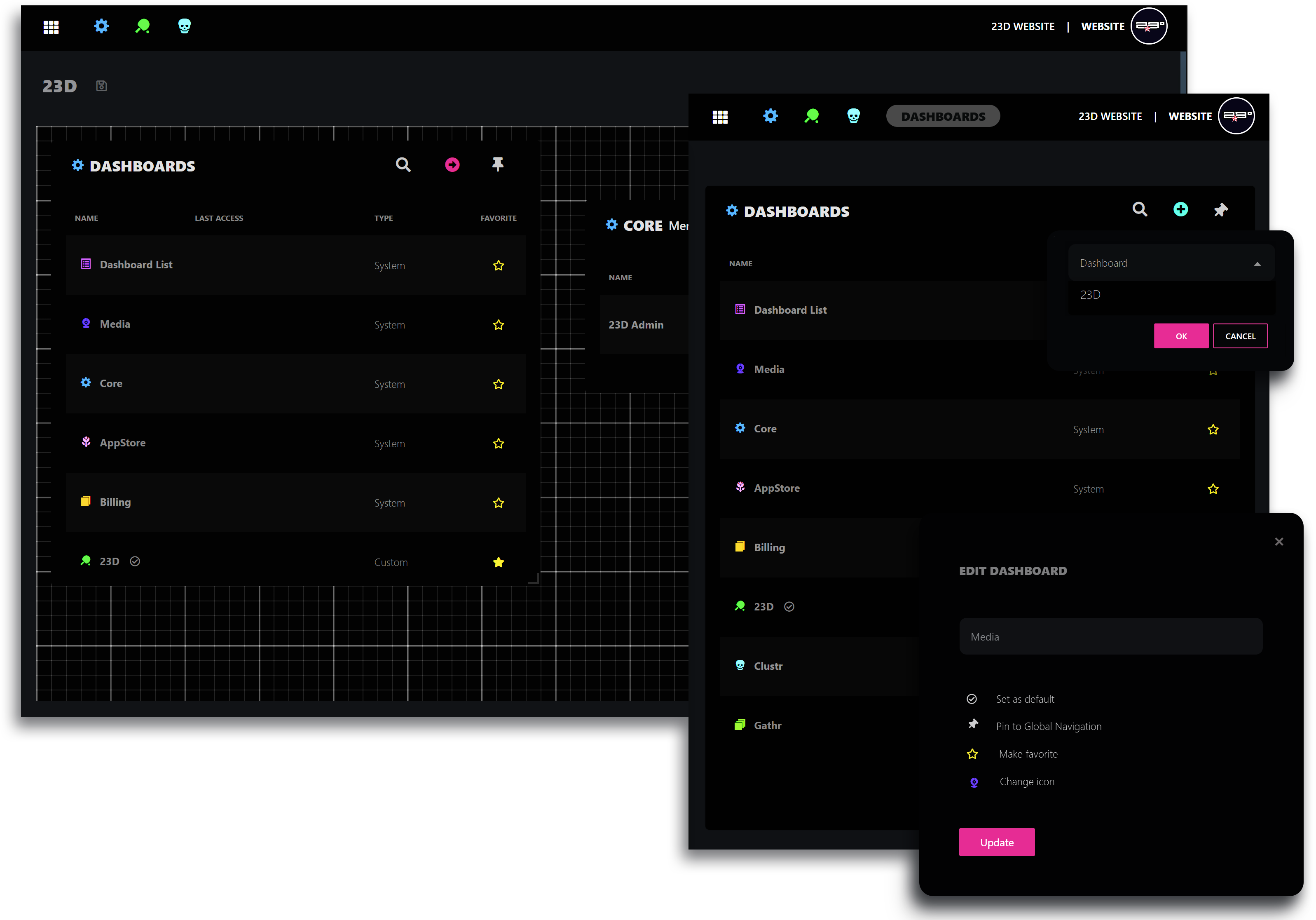Click the Media name input field
Viewport: 1316px width, 920px height.
click(1110, 637)
